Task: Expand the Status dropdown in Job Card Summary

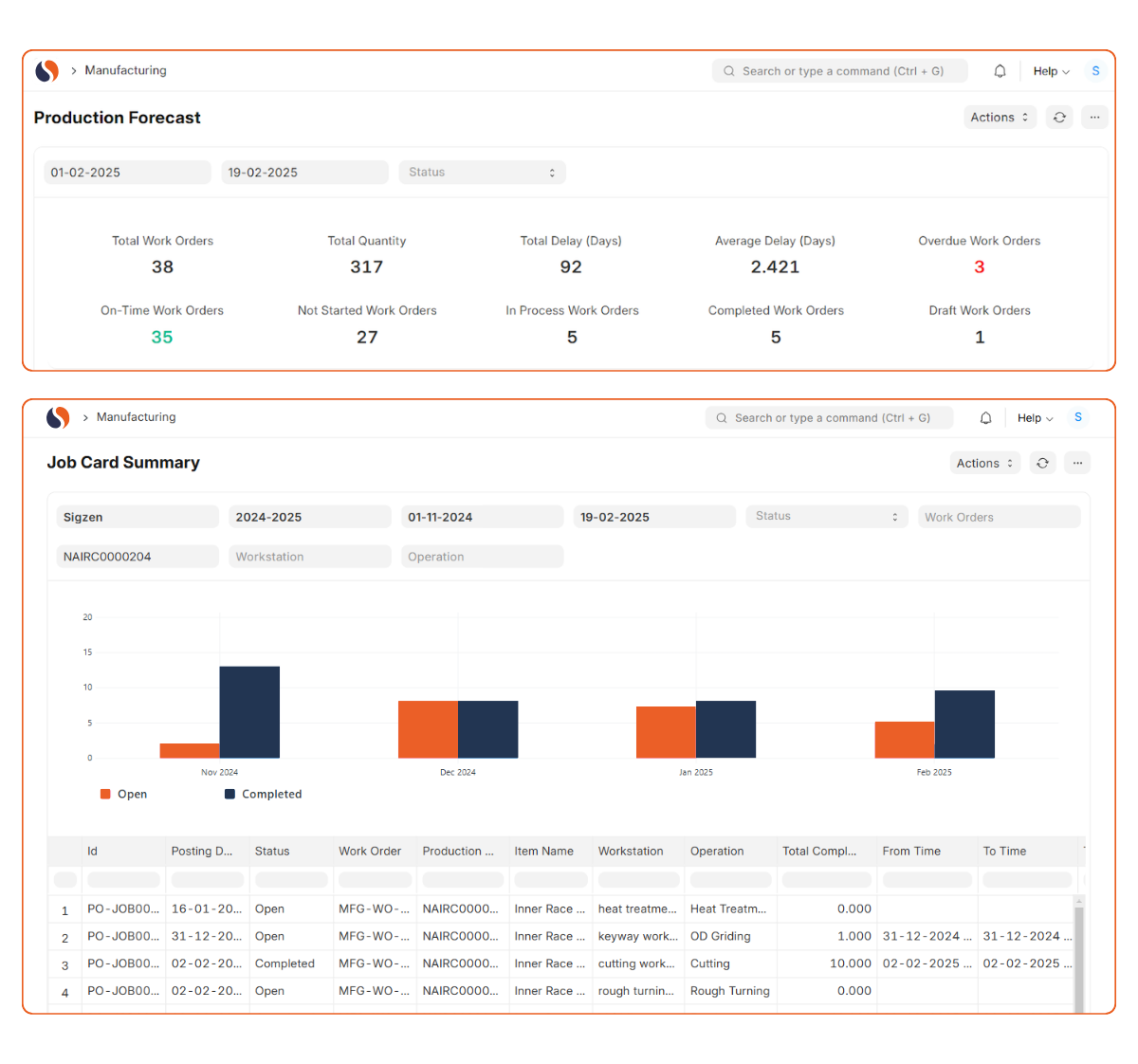Action: [x=826, y=517]
